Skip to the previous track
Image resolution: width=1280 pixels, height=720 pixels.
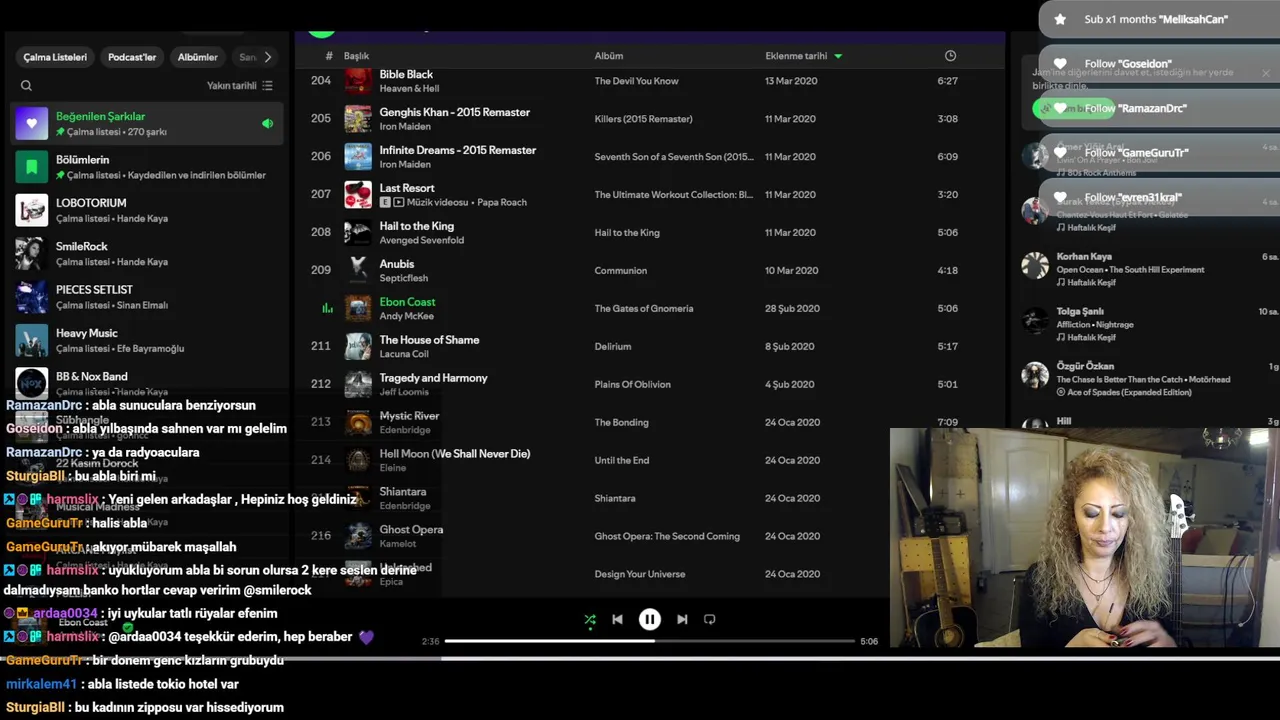coord(617,619)
